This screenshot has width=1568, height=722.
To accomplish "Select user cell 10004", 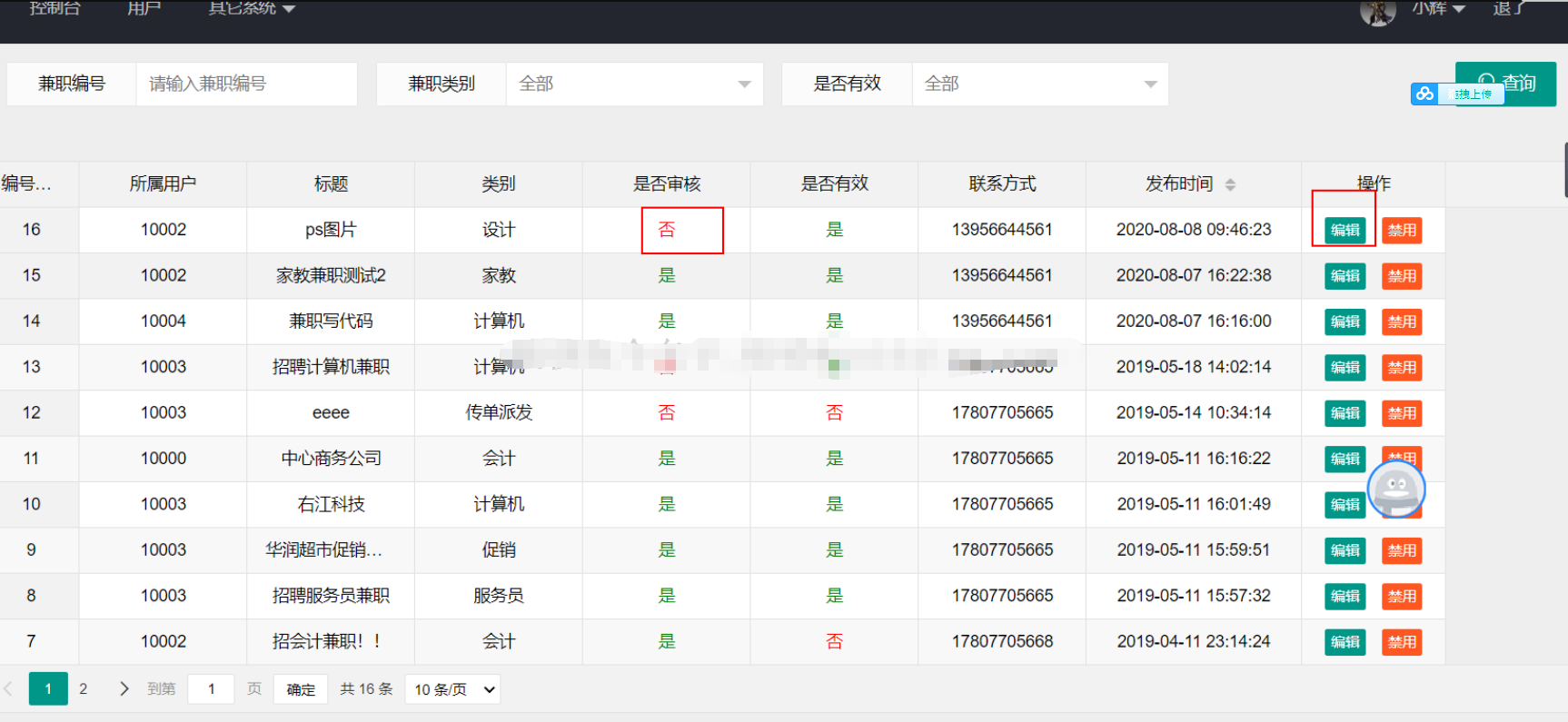I will [163, 321].
